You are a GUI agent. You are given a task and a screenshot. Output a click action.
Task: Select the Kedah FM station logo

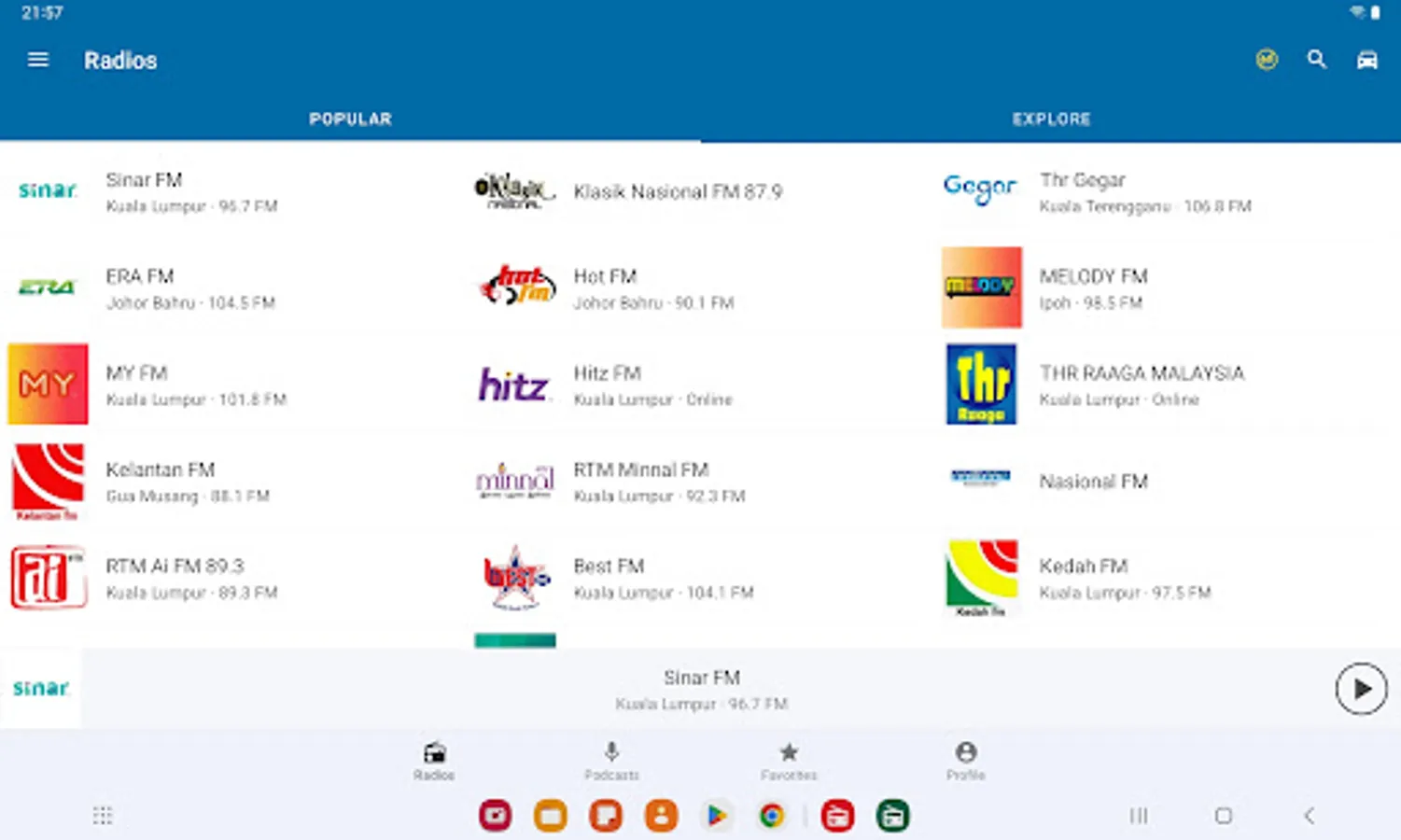point(981,577)
